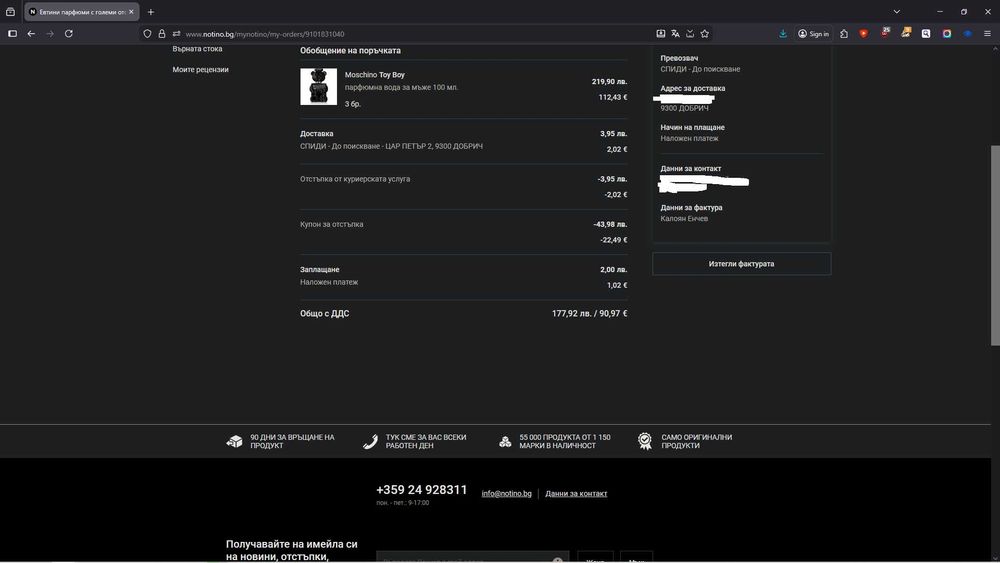Click products stack icon near 55 000 продукта
Viewport: 1000px width, 563px height.
click(x=505, y=441)
